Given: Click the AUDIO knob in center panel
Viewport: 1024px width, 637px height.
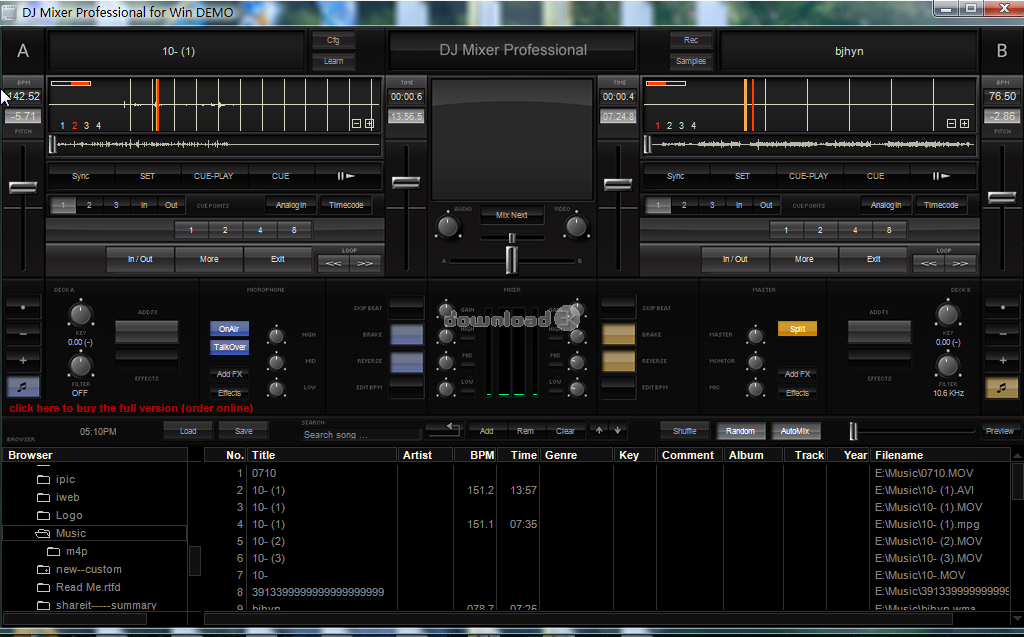Looking at the screenshot, I should tap(447, 227).
